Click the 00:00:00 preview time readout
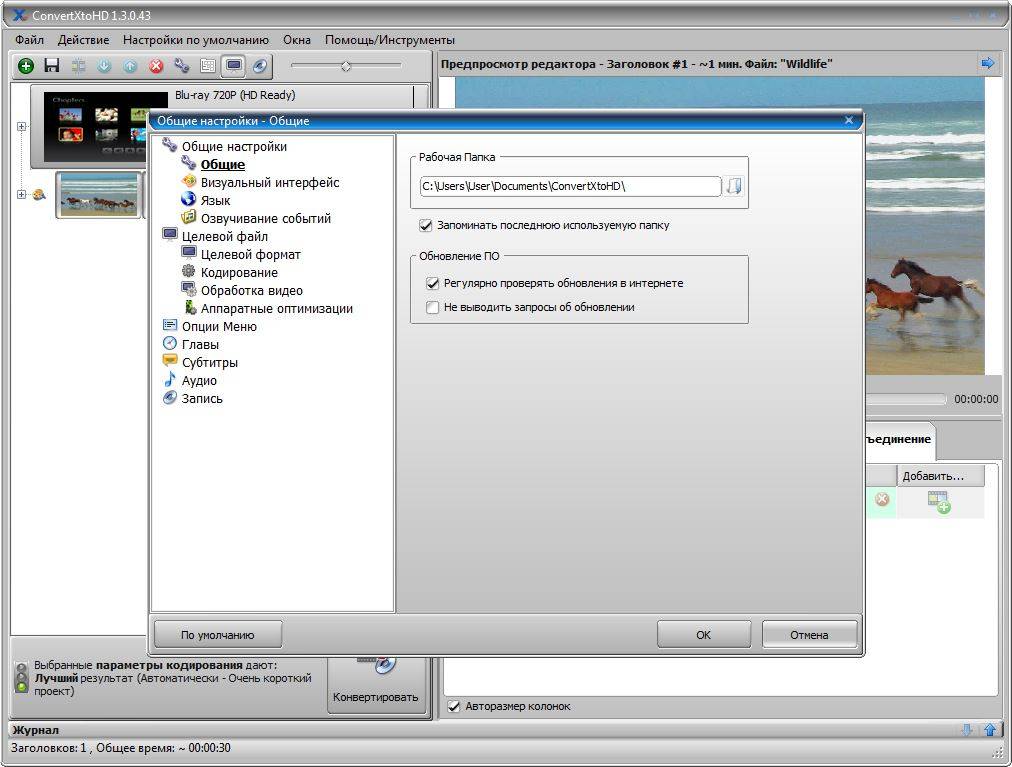Screen dimensions: 1012x767 point(976,400)
